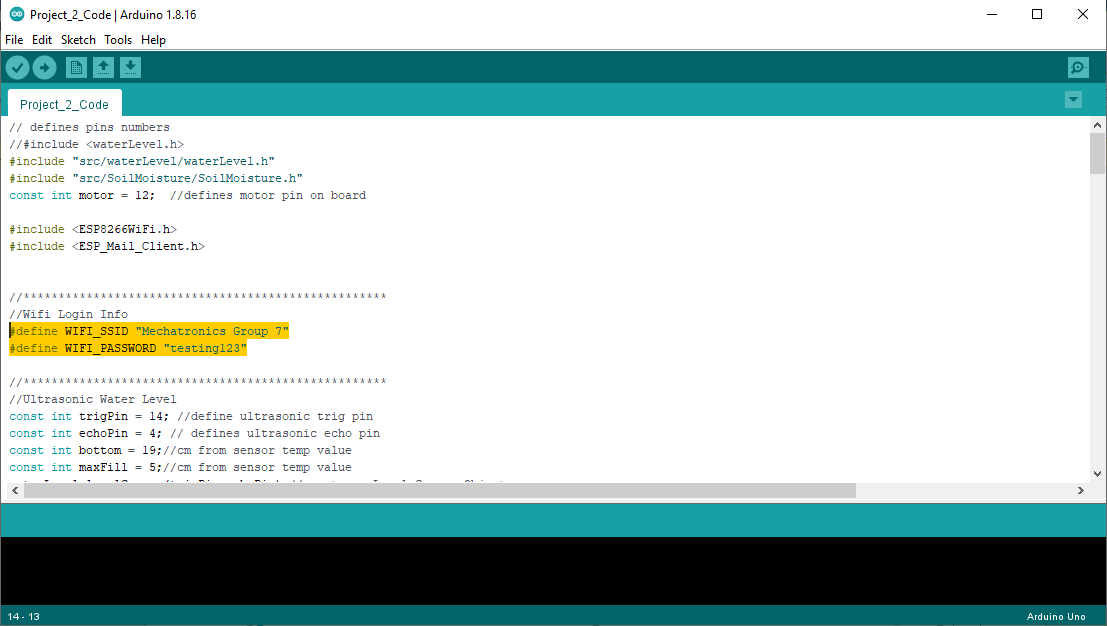Click the vertical scrollbar down arrow
The width and height of the screenshot is (1107, 626).
tap(1097, 474)
